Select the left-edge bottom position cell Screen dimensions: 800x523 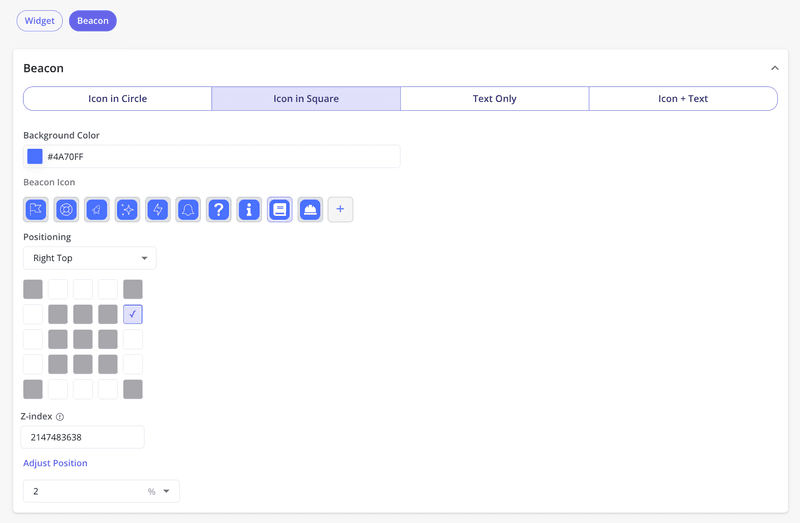point(33,364)
